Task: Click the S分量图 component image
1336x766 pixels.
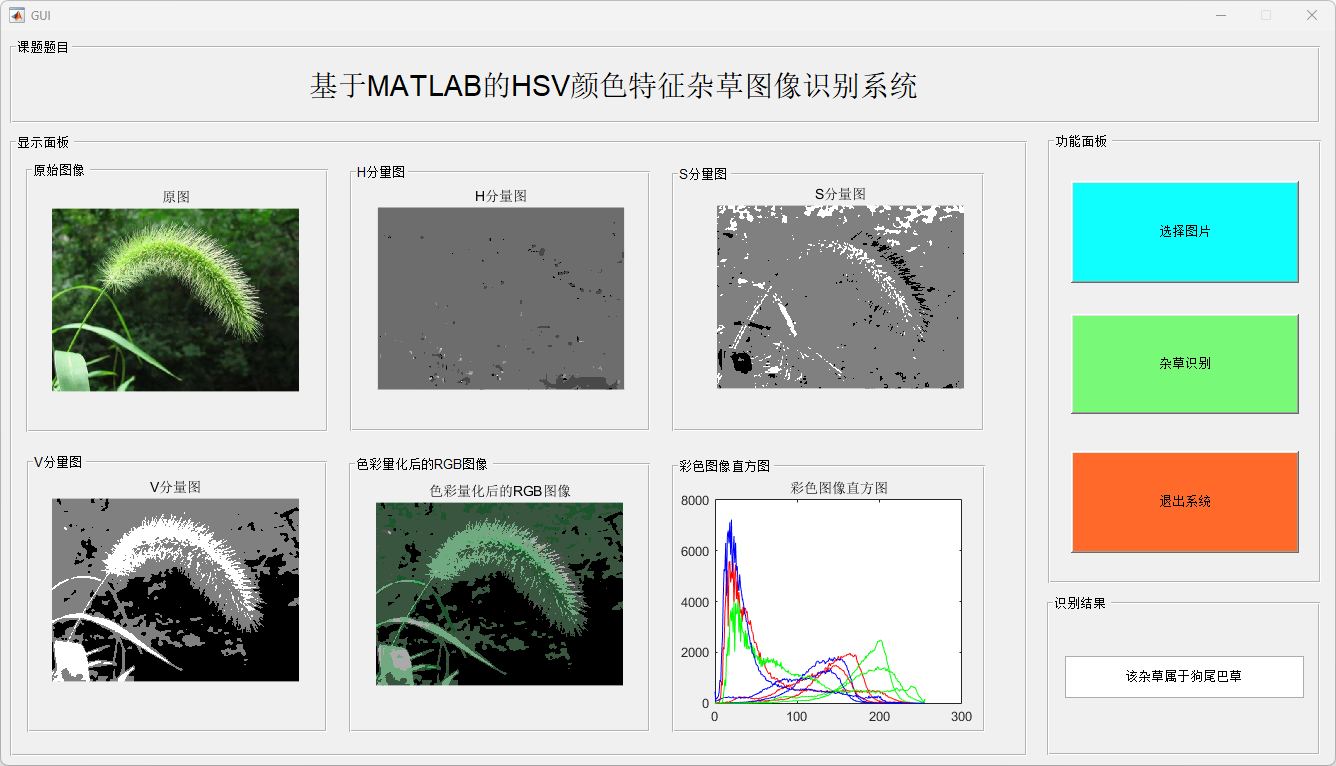Action: pos(840,297)
